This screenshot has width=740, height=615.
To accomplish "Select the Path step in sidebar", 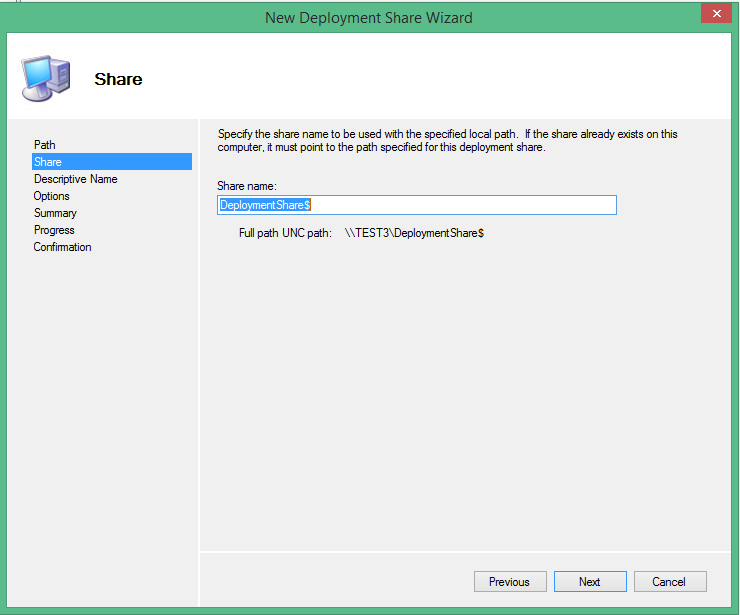I will pyautogui.click(x=45, y=145).
